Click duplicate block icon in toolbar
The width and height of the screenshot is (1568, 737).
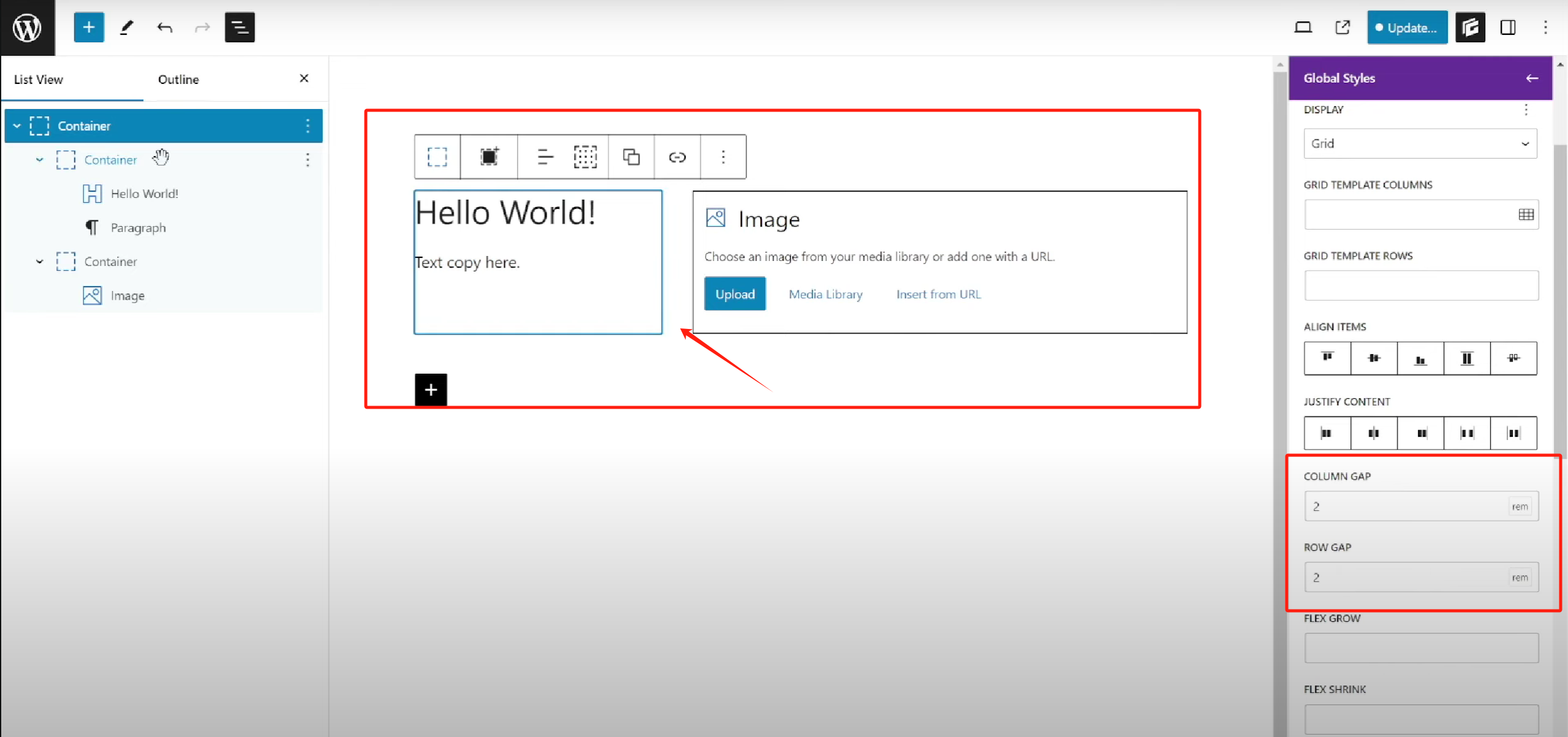pyautogui.click(x=631, y=157)
